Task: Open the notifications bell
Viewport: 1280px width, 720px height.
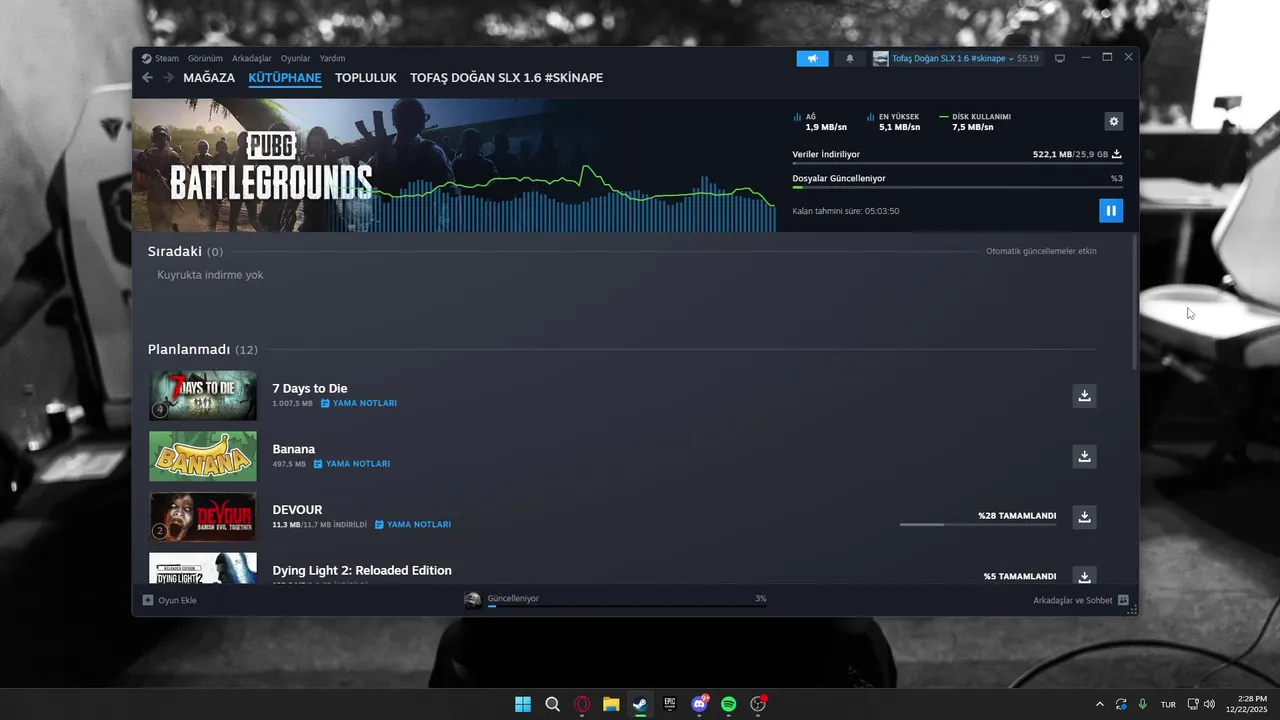Action: [x=850, y=58]
